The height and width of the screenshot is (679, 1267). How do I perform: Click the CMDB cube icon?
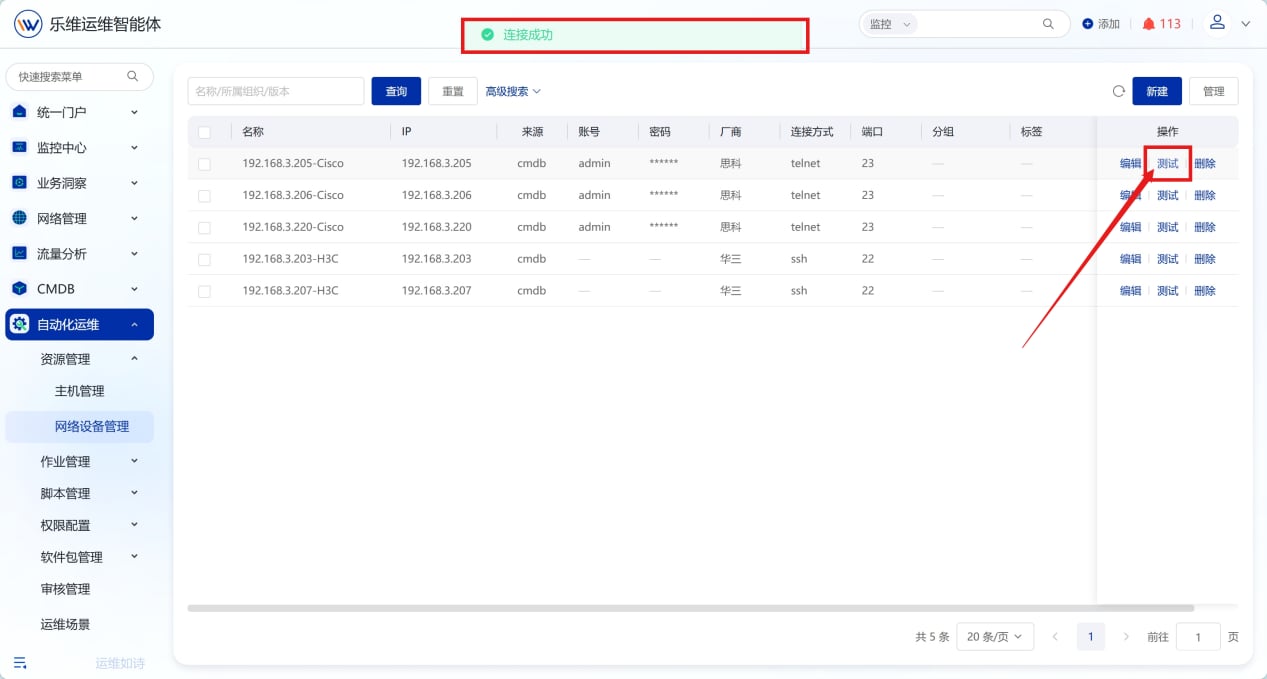pos(19,289)
